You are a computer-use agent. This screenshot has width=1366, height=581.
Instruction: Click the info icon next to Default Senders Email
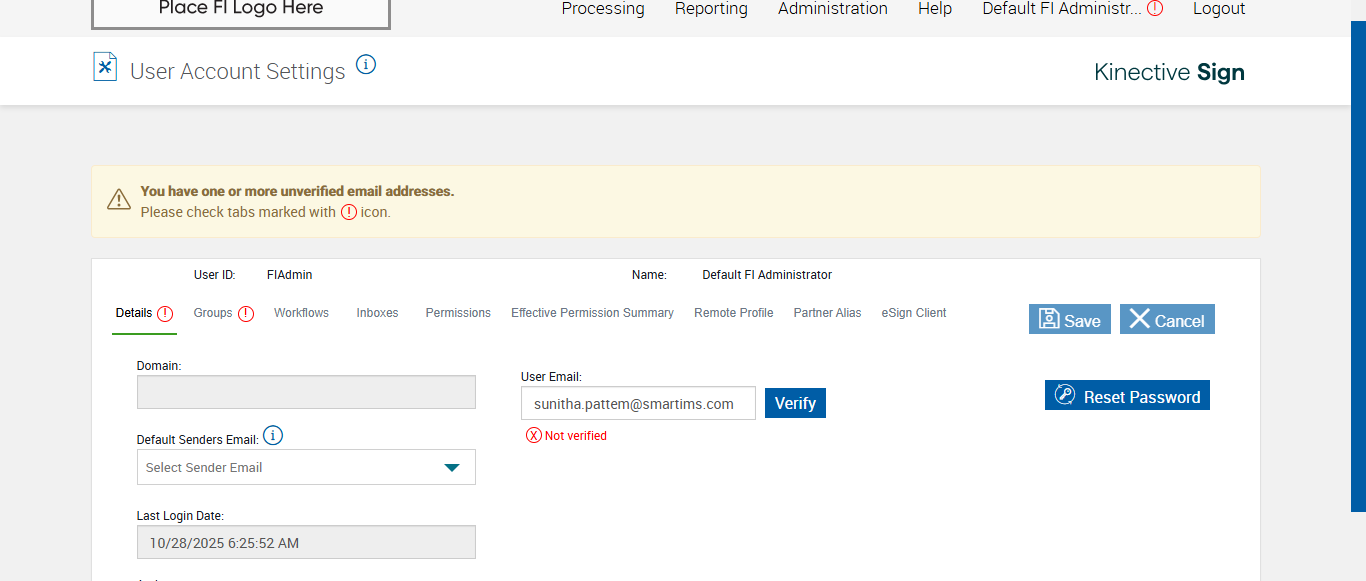coord(273,436)
